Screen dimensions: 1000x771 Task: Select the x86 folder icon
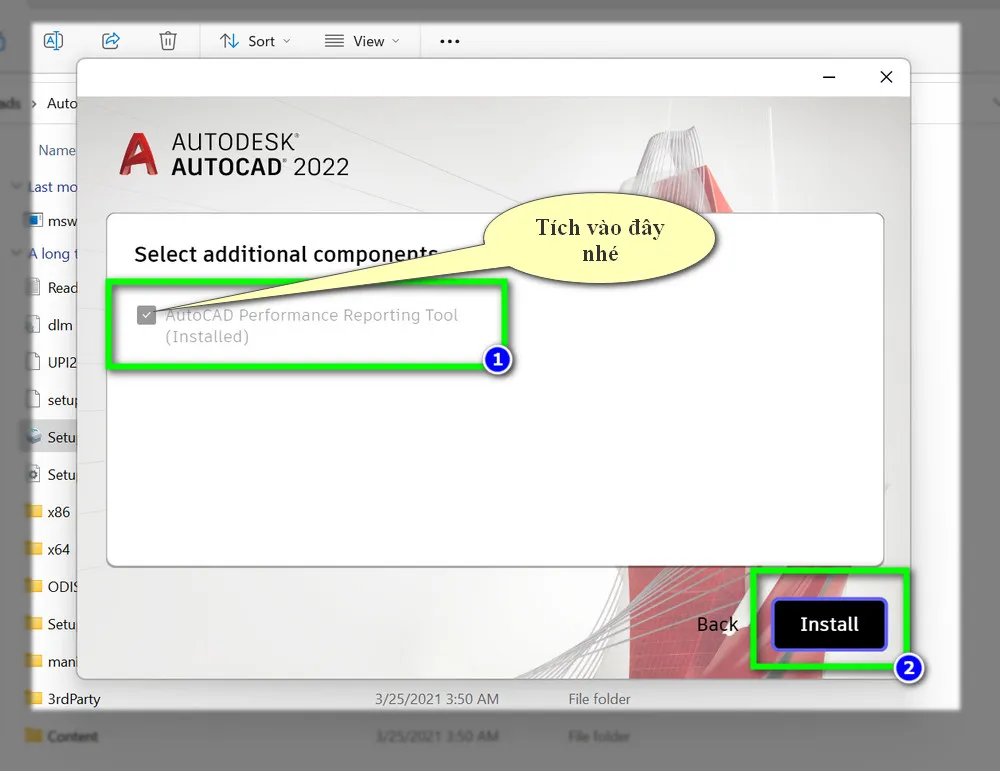pyautogui.click(x=34, y=512)
